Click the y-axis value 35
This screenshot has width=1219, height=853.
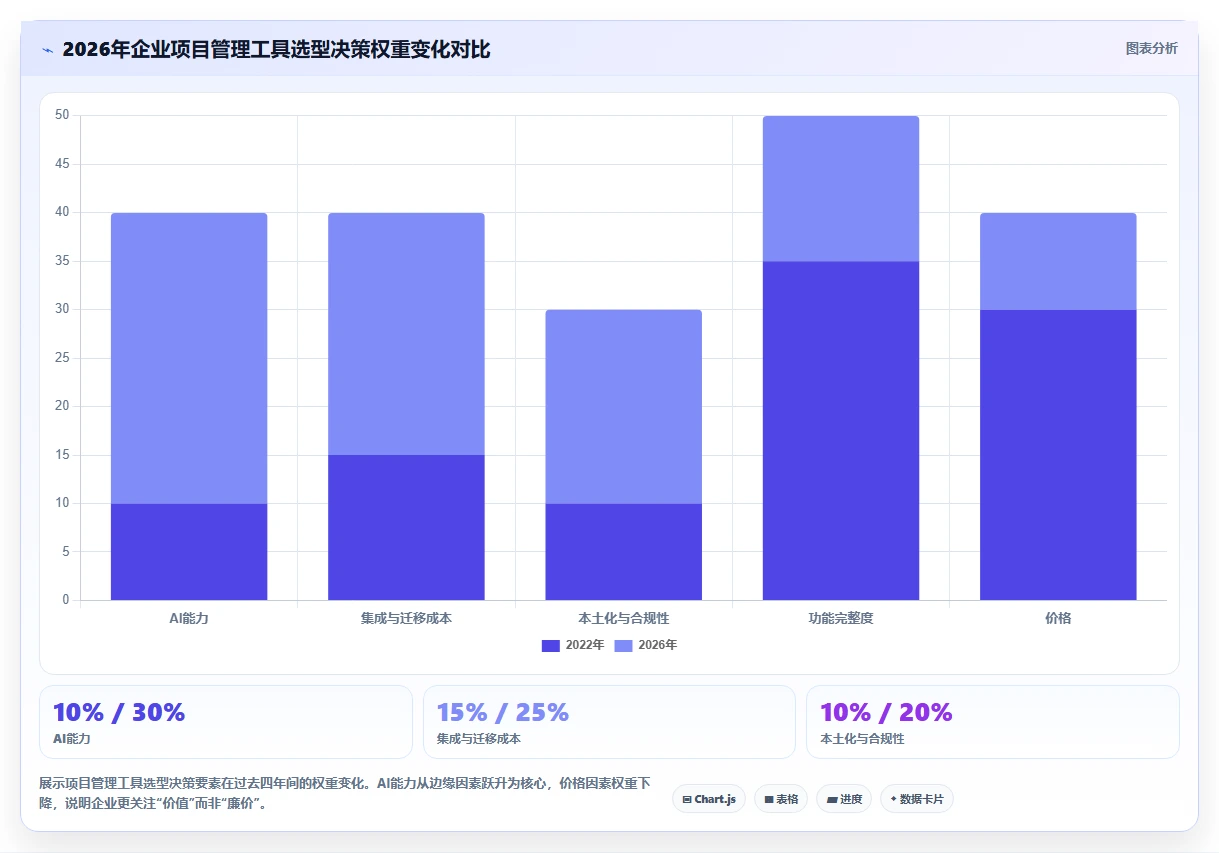point(62,261)
